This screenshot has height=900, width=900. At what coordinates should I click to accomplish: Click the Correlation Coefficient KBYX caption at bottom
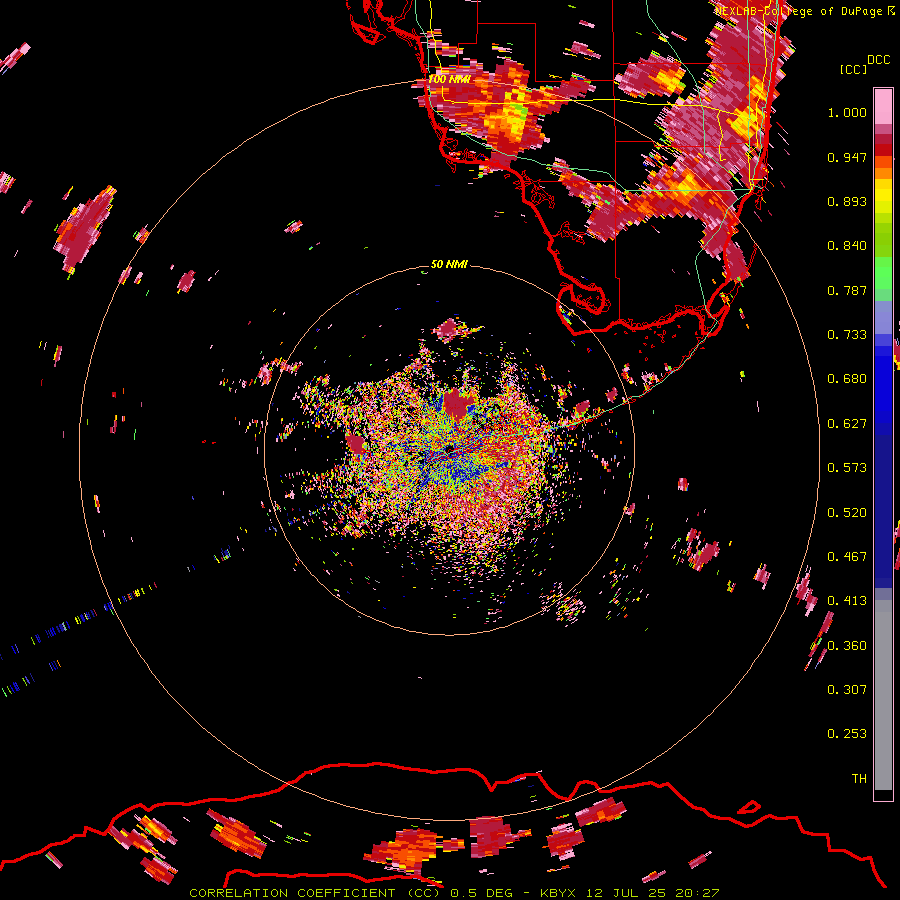click(454, 893)
